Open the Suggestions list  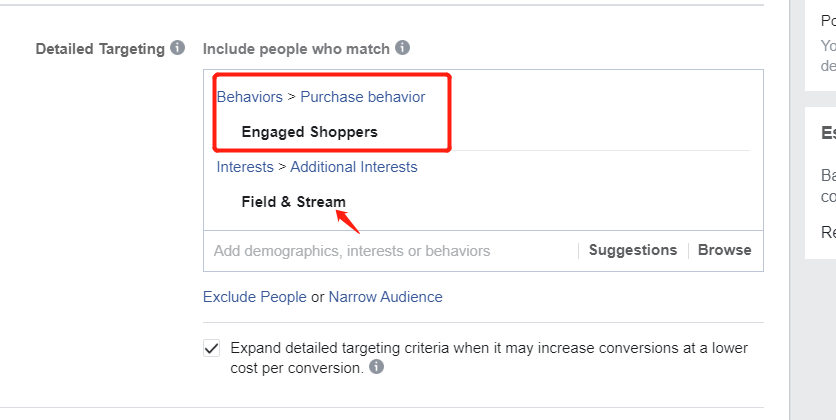coord(633,250)
